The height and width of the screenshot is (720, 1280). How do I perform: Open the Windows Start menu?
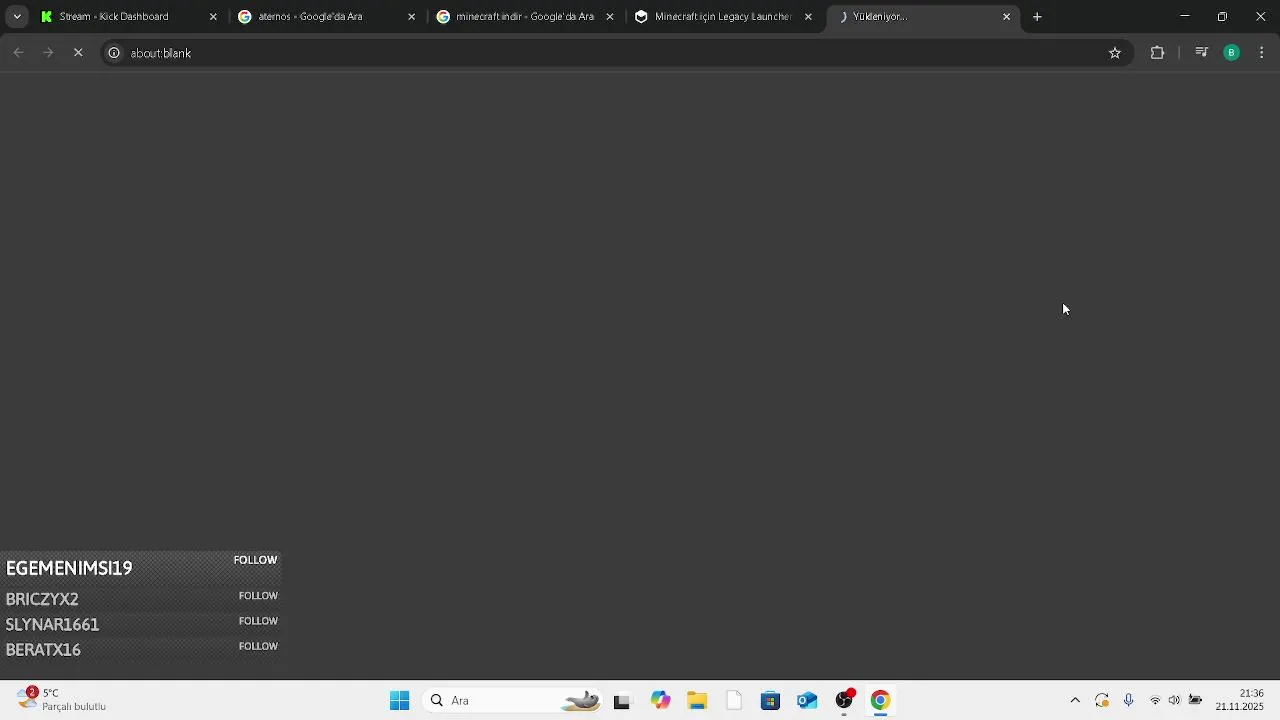(400, 701)
